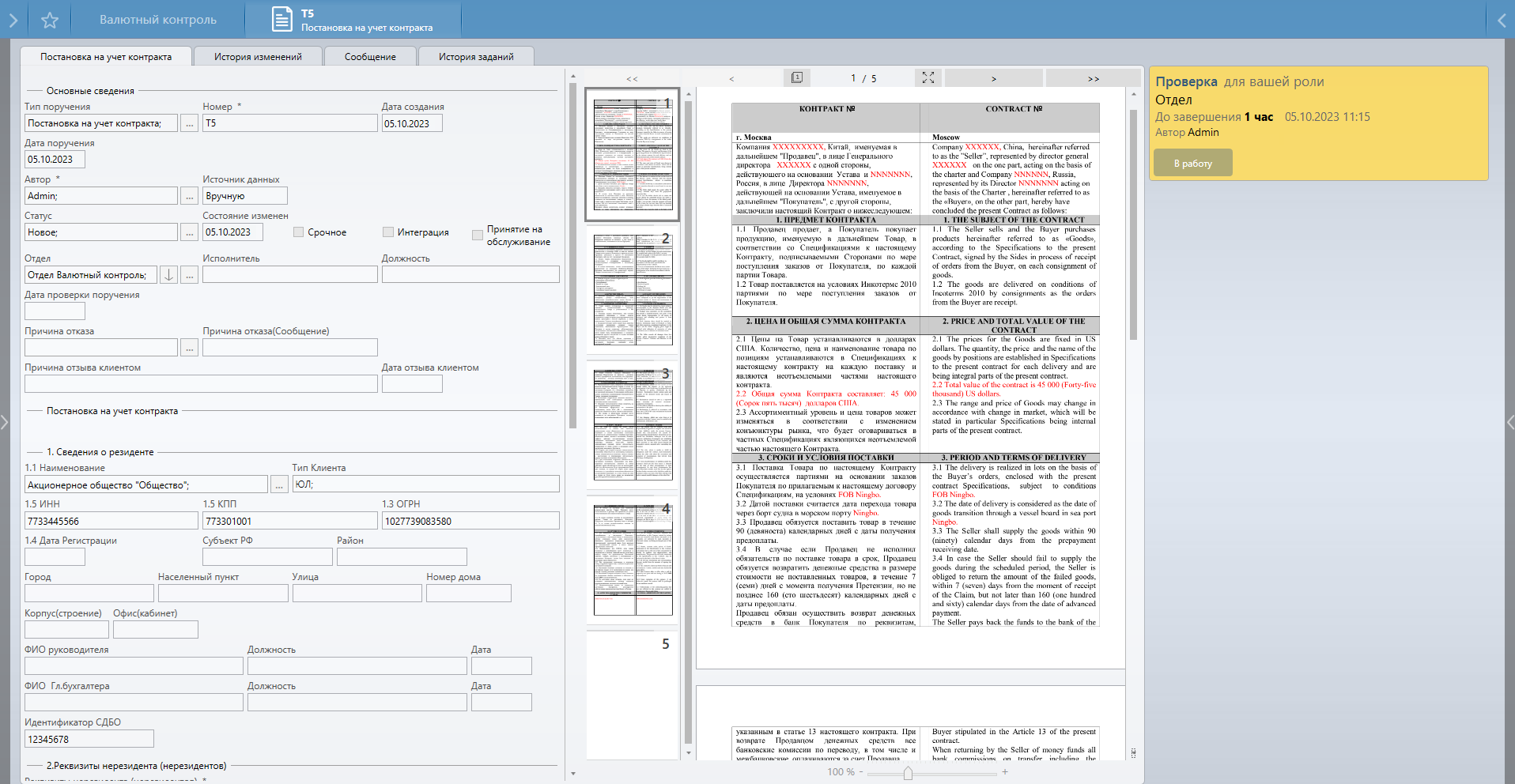Screen dimensions: 1515x784
Task: Open the Сообщение tab
Action: pos(370,57)
